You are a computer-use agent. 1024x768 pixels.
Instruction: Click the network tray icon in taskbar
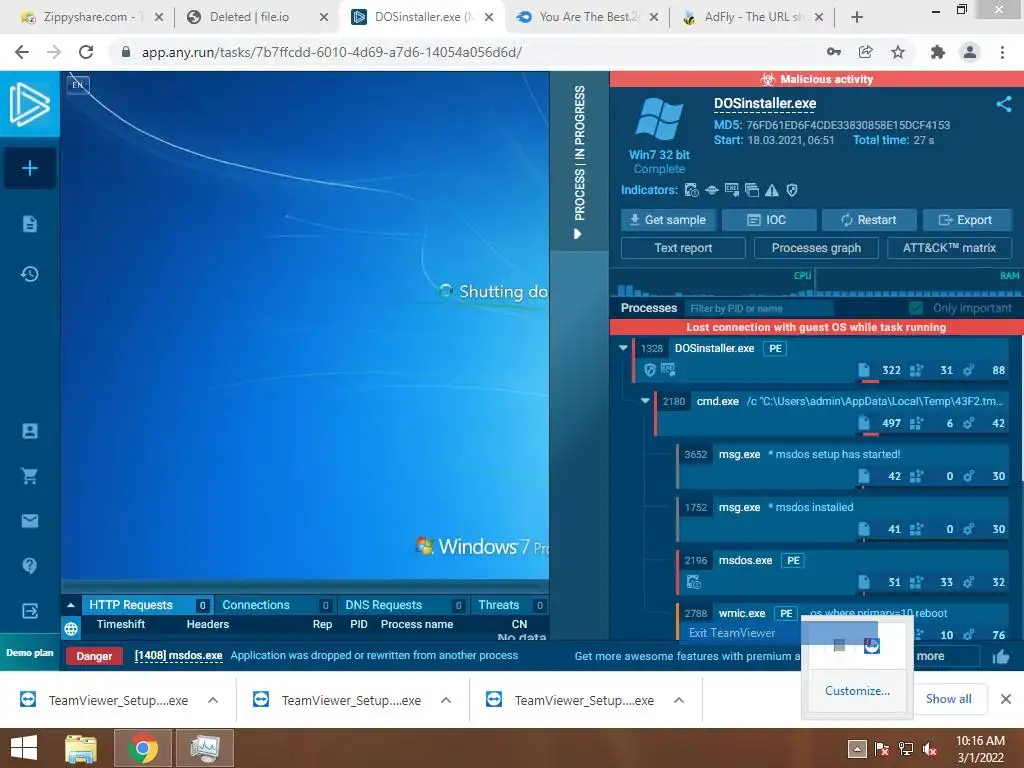(x=906, y=749)
